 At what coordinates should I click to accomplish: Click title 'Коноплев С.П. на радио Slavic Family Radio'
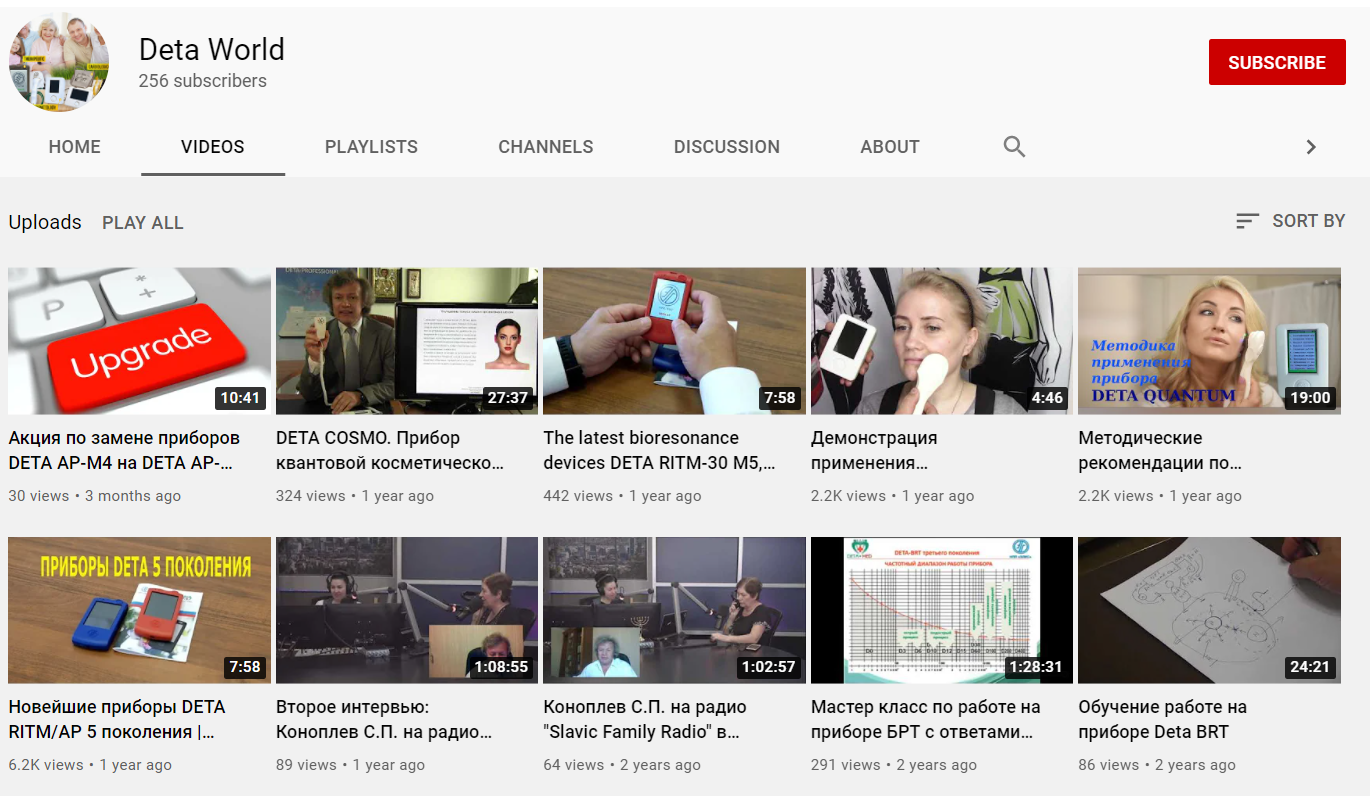point(645,720)
